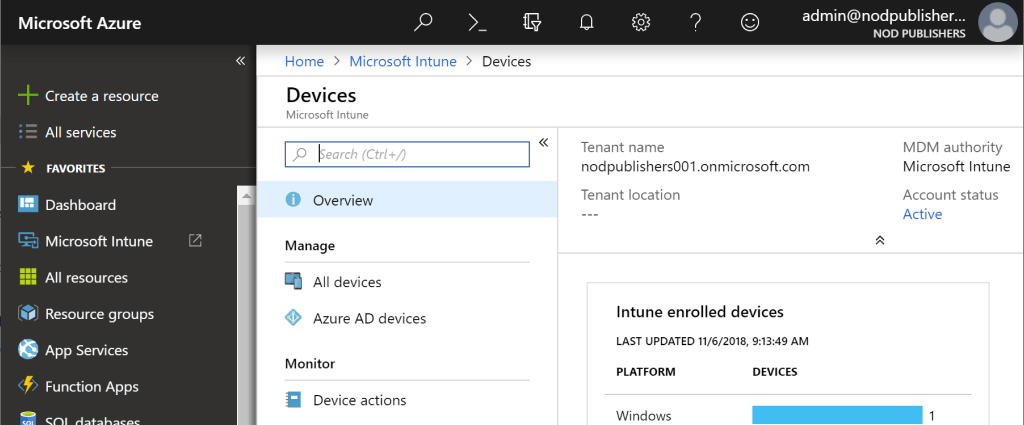Click the MDM authority value Microsoft Intune
The width and height of the screenshot is (1024, 425).
[x=956, y=166]
